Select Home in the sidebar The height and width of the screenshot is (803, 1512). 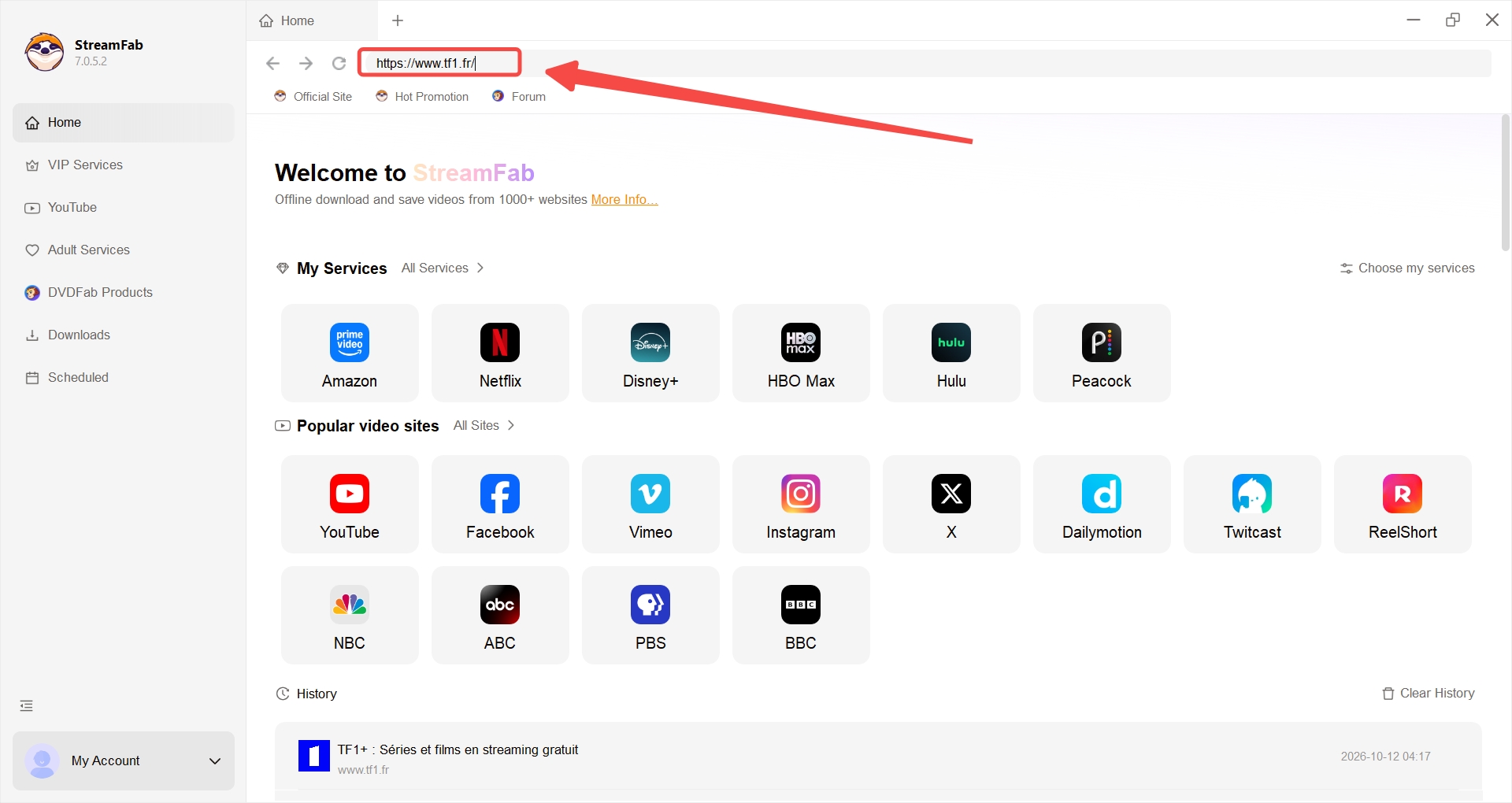(124, 123)
